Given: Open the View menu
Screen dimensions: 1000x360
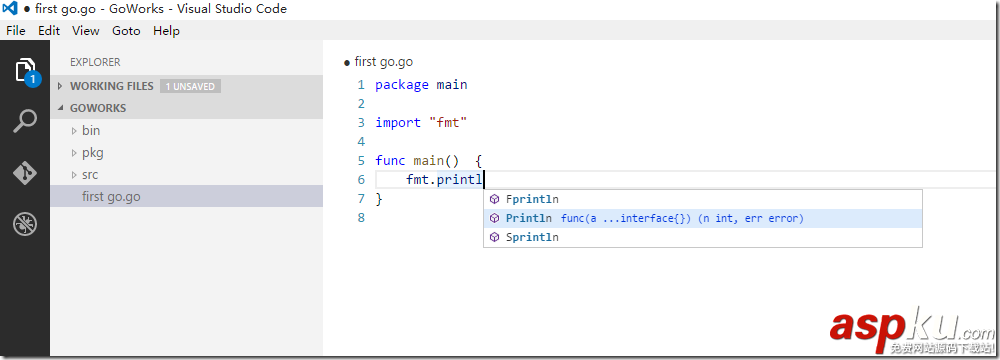Looking at the screenshot, I should (85, 31).
